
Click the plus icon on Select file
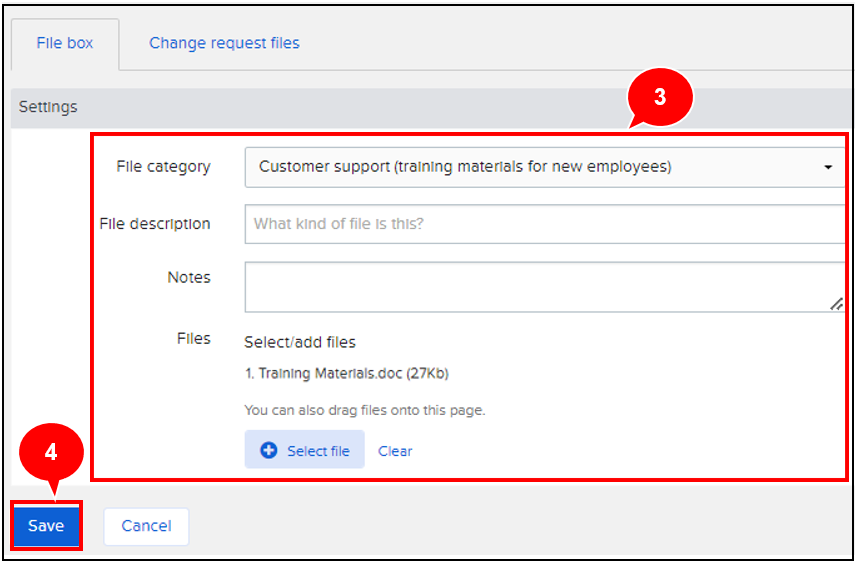coord(268,451)
